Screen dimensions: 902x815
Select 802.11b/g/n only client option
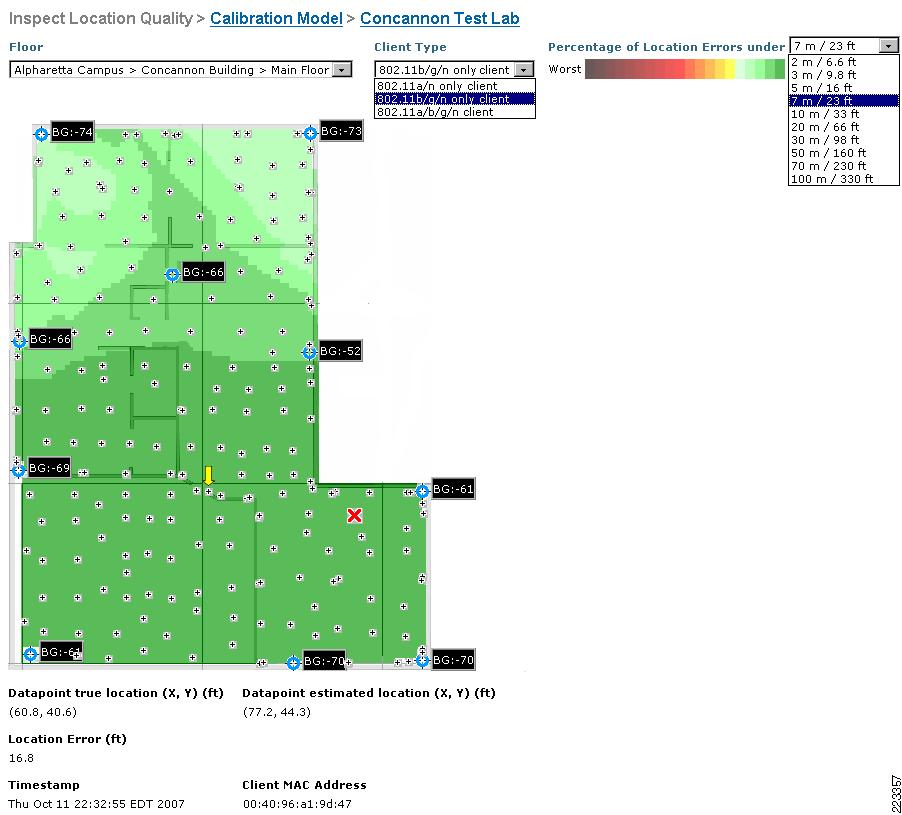coord(454,99)
